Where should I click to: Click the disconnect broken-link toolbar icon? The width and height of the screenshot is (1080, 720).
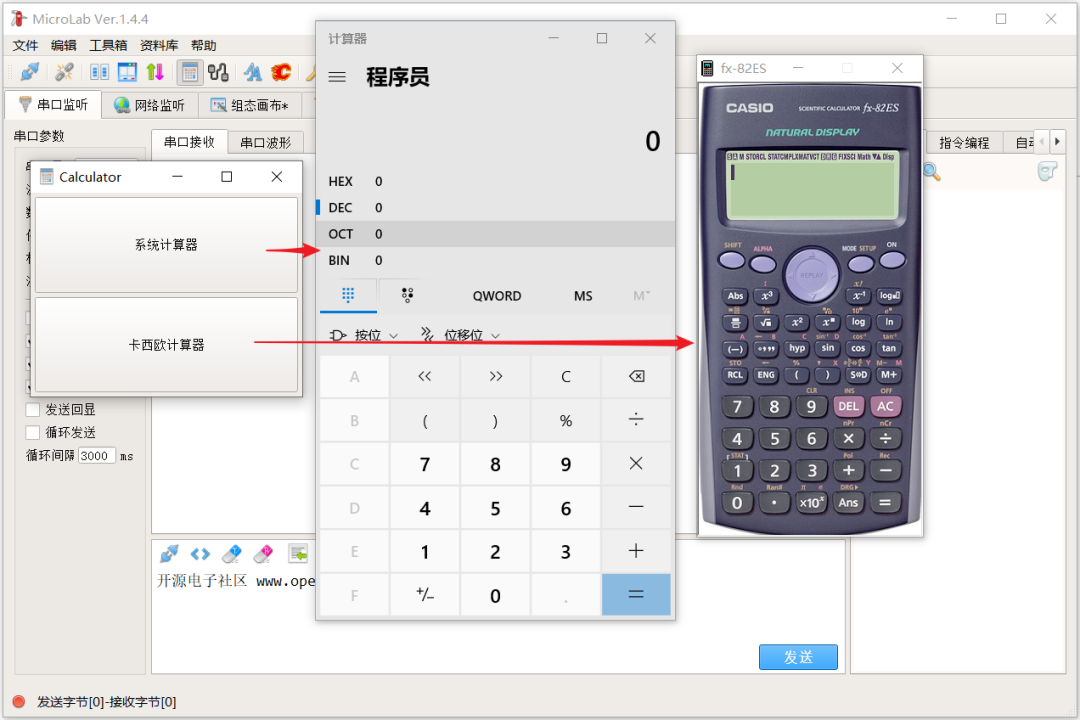64,71
